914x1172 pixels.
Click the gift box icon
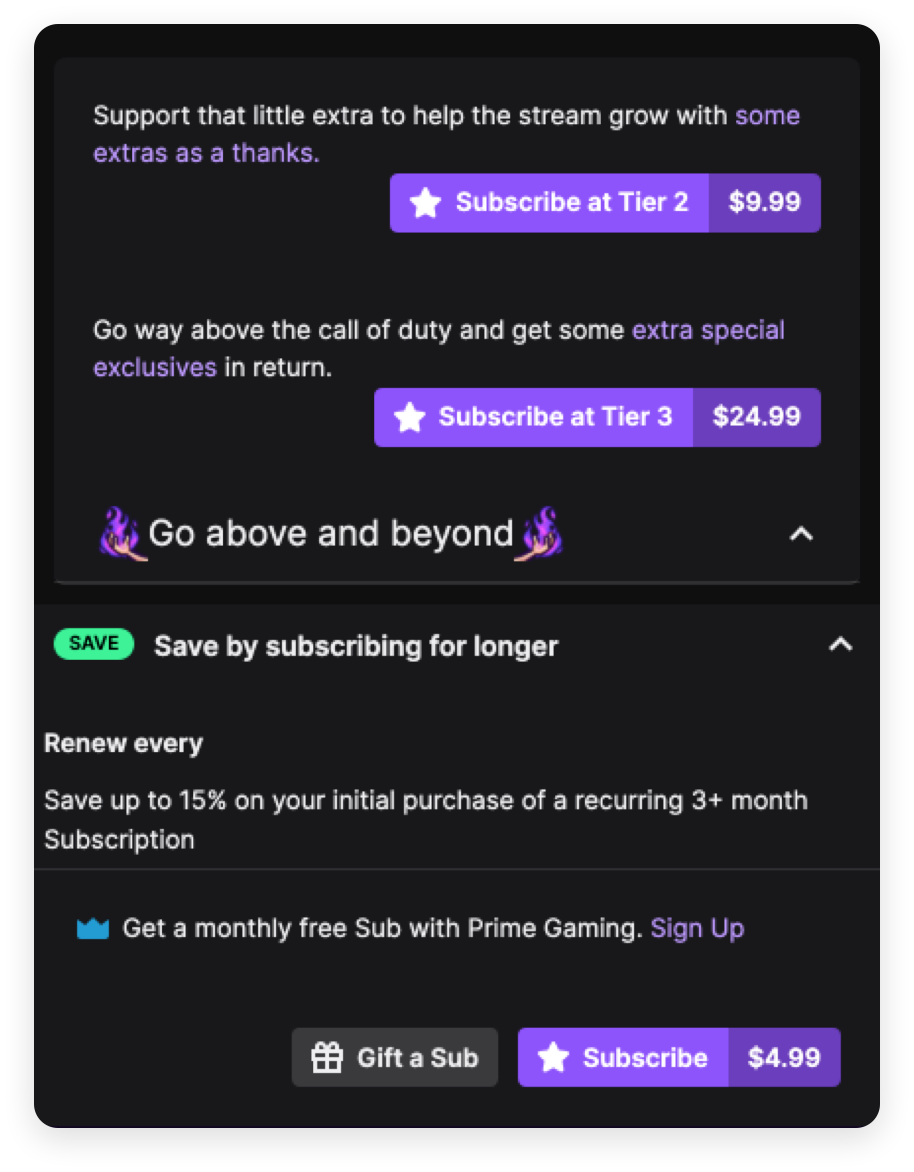click(x=327, y=1057)
